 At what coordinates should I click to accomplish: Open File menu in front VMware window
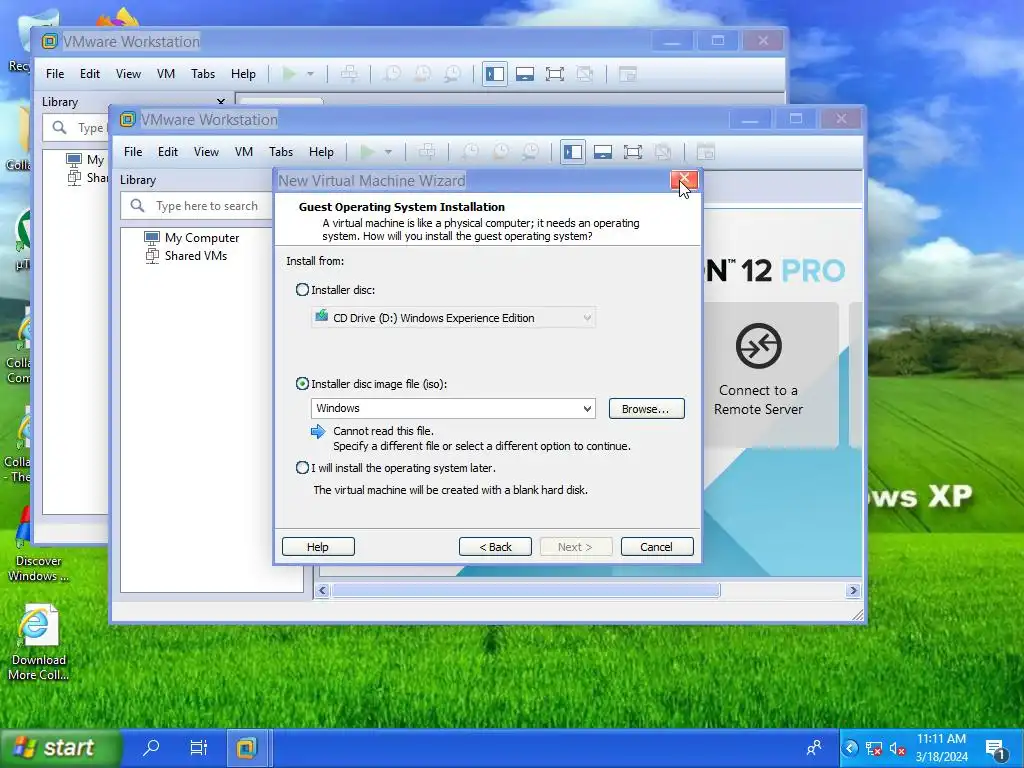point(133,152)
